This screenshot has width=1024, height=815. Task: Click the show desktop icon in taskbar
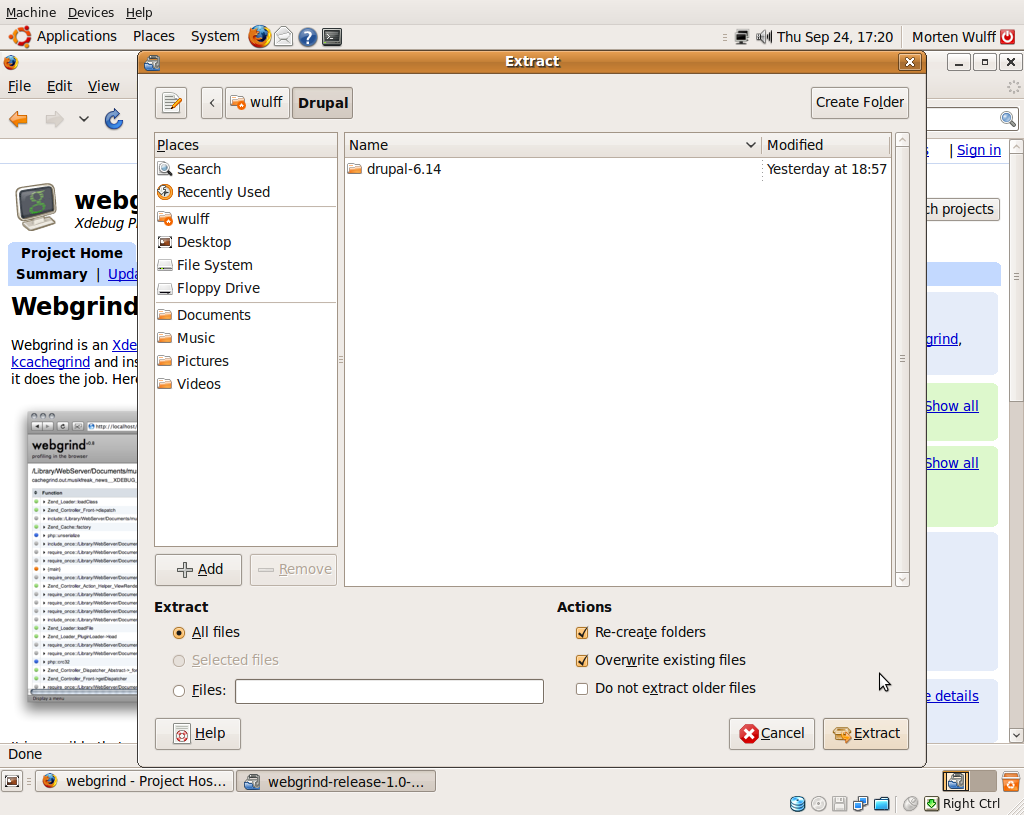pyautogui.click(x=12, y=781)
